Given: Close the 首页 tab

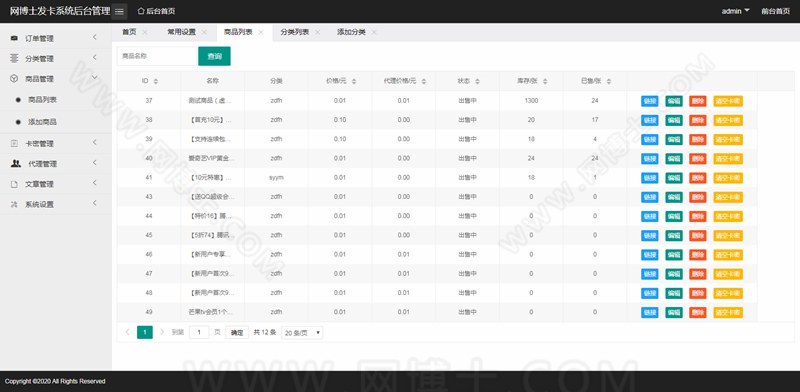Looking at the screenshot, I should coord(144,32).
